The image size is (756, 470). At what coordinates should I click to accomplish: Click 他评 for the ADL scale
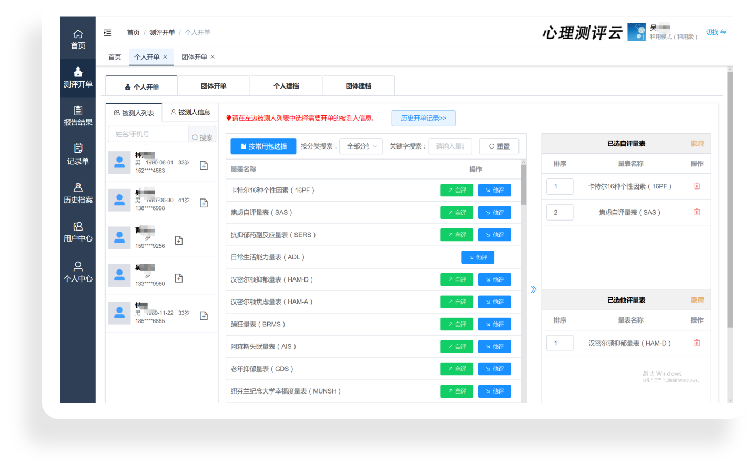click(477, 257)
